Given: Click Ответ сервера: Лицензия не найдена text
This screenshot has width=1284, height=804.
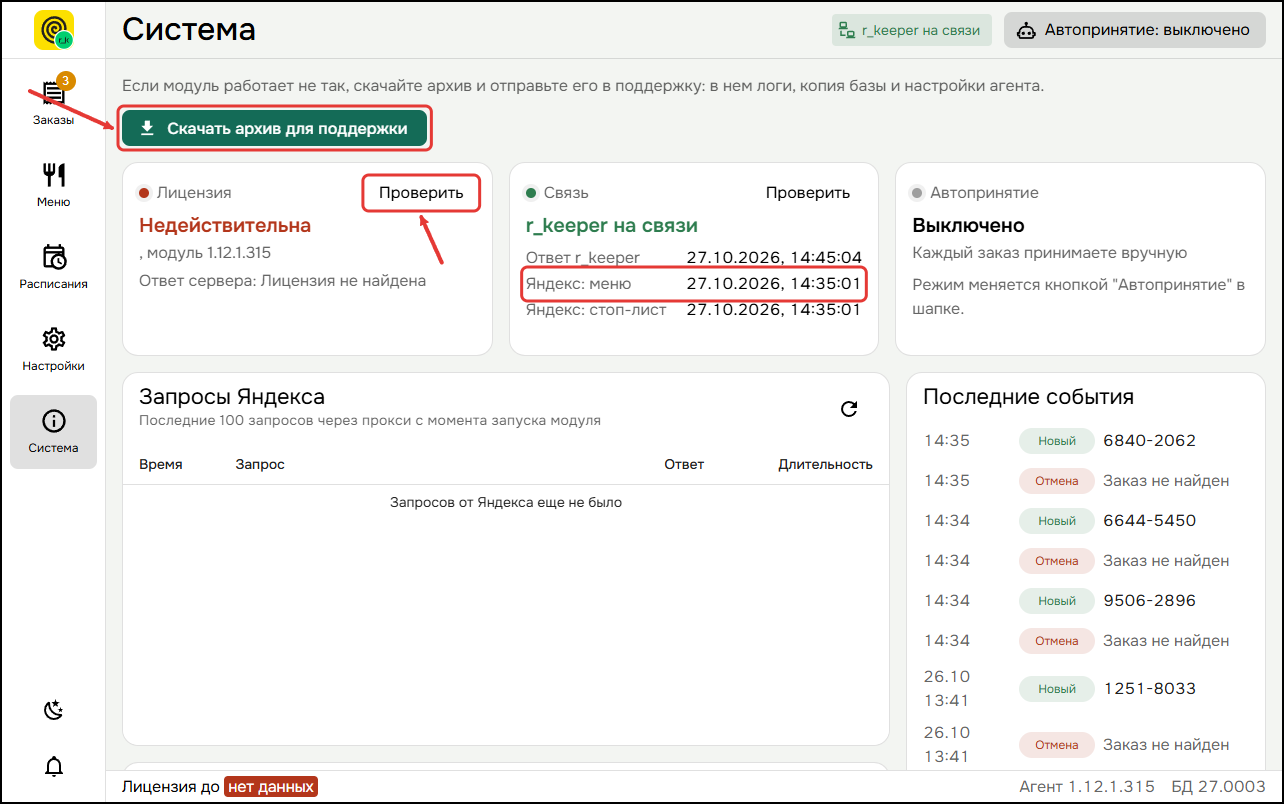Looking at the screenshot, I should pyautogui.click(x=283, y=281).
